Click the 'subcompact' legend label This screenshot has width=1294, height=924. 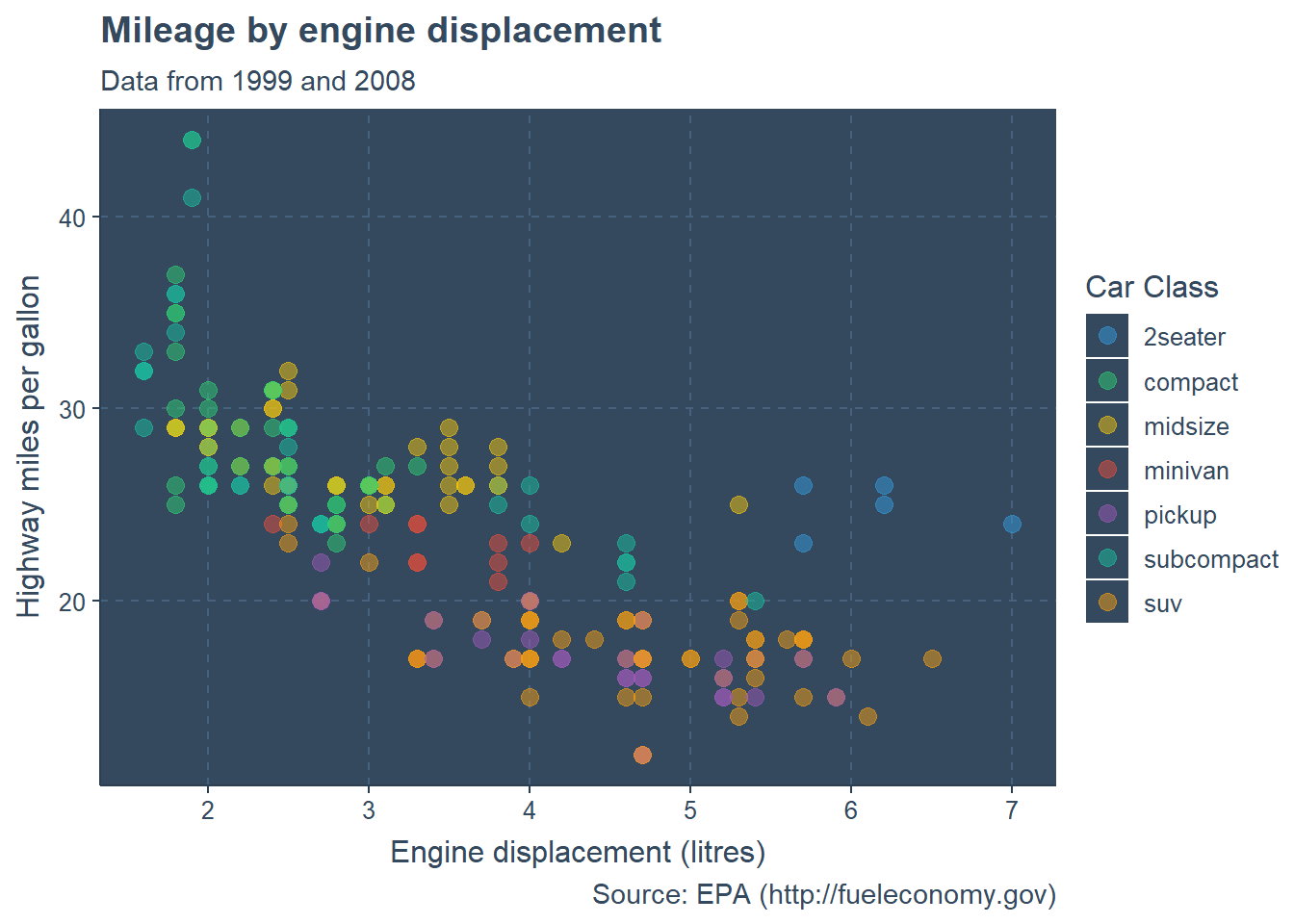coord(1210,559)
